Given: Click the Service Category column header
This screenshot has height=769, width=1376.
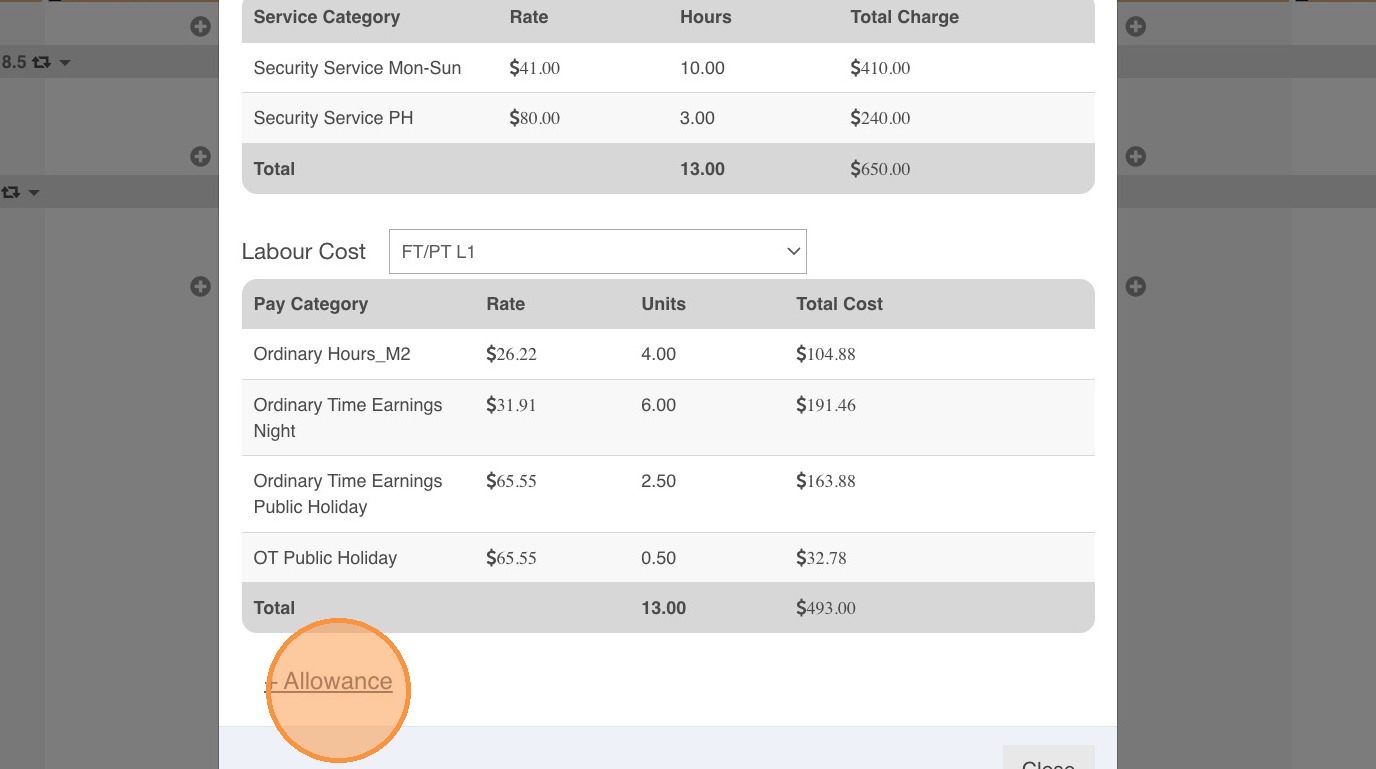Looking at the screenshot, I should (326, 17).
